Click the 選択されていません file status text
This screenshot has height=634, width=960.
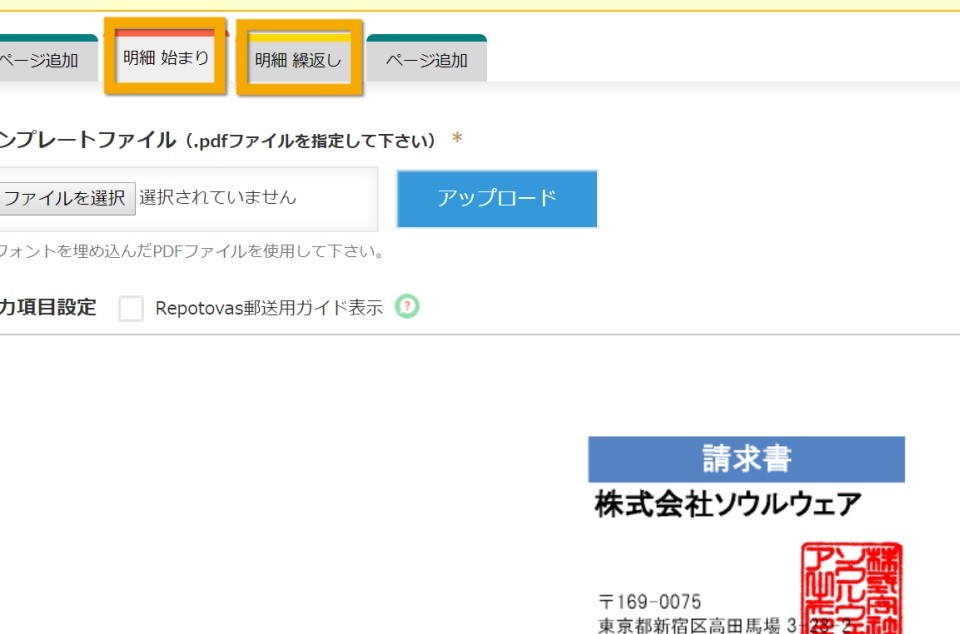217,197
